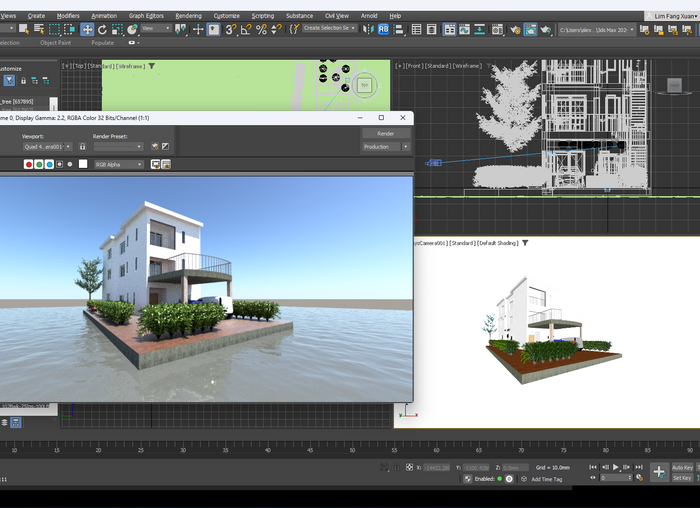The image size is (700, 508).
Task: Switch to Populate ribbon tab
Action: pyautogui.click(x=102, y=43)
